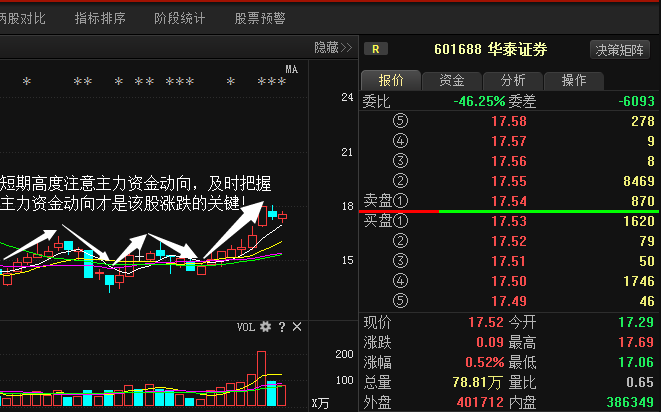Viewport: 661px width, 412px height.
Task: Click the sell level 1 circled number
Action: [x=402, y=201]
